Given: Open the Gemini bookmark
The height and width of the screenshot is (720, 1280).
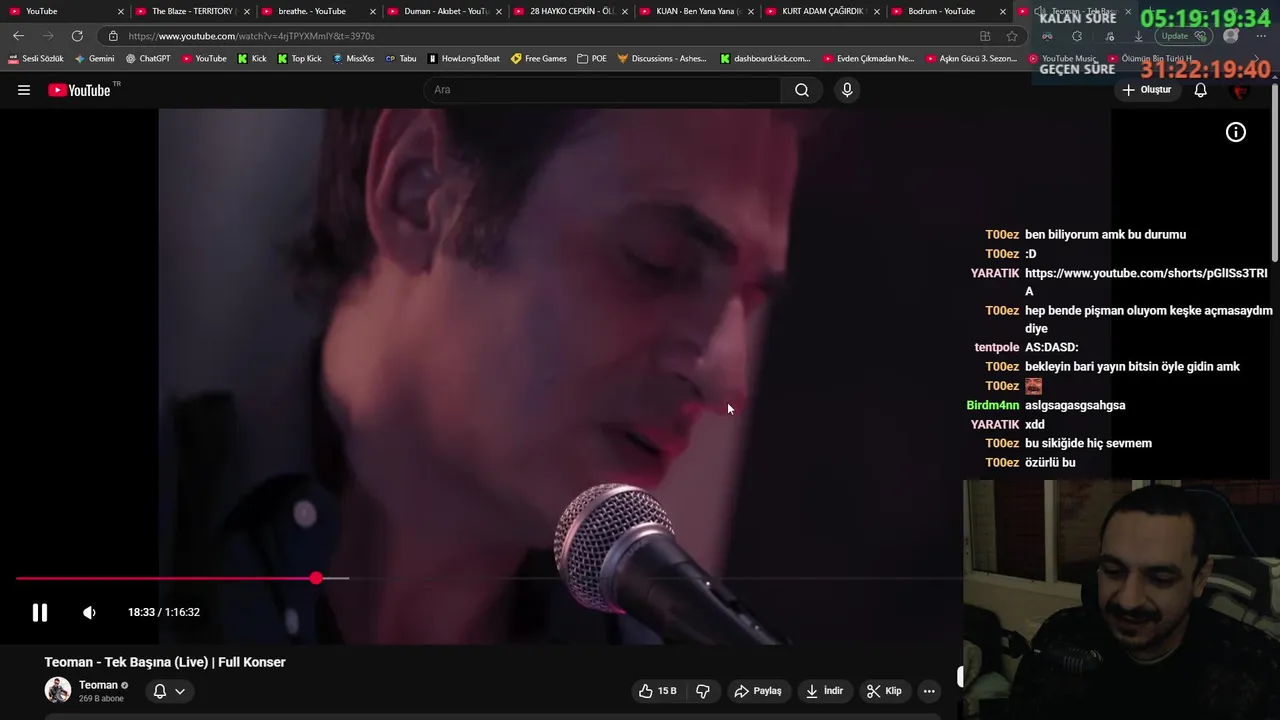Looking at the screenshot, I should point(94,59).
